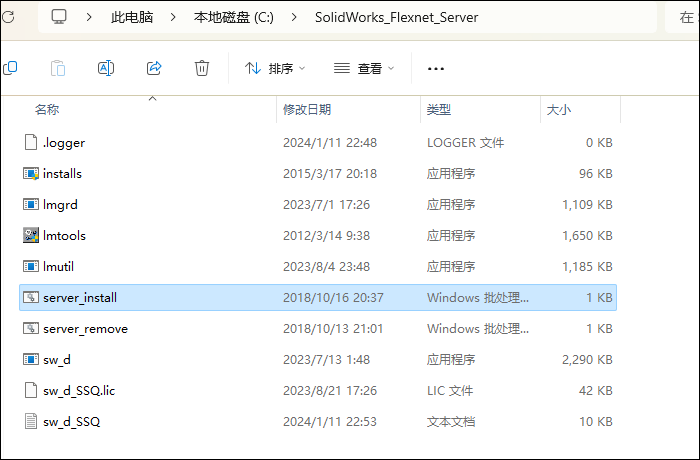Click the lmutil application icon

[x=31, y=266]
